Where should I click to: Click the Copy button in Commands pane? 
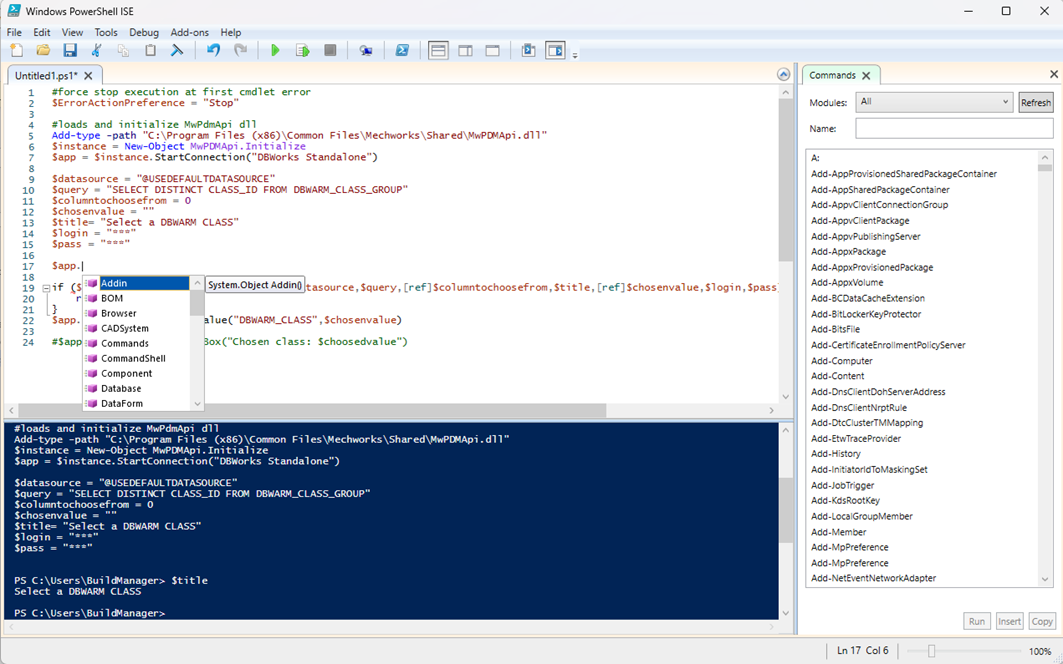coord(1042,621)
